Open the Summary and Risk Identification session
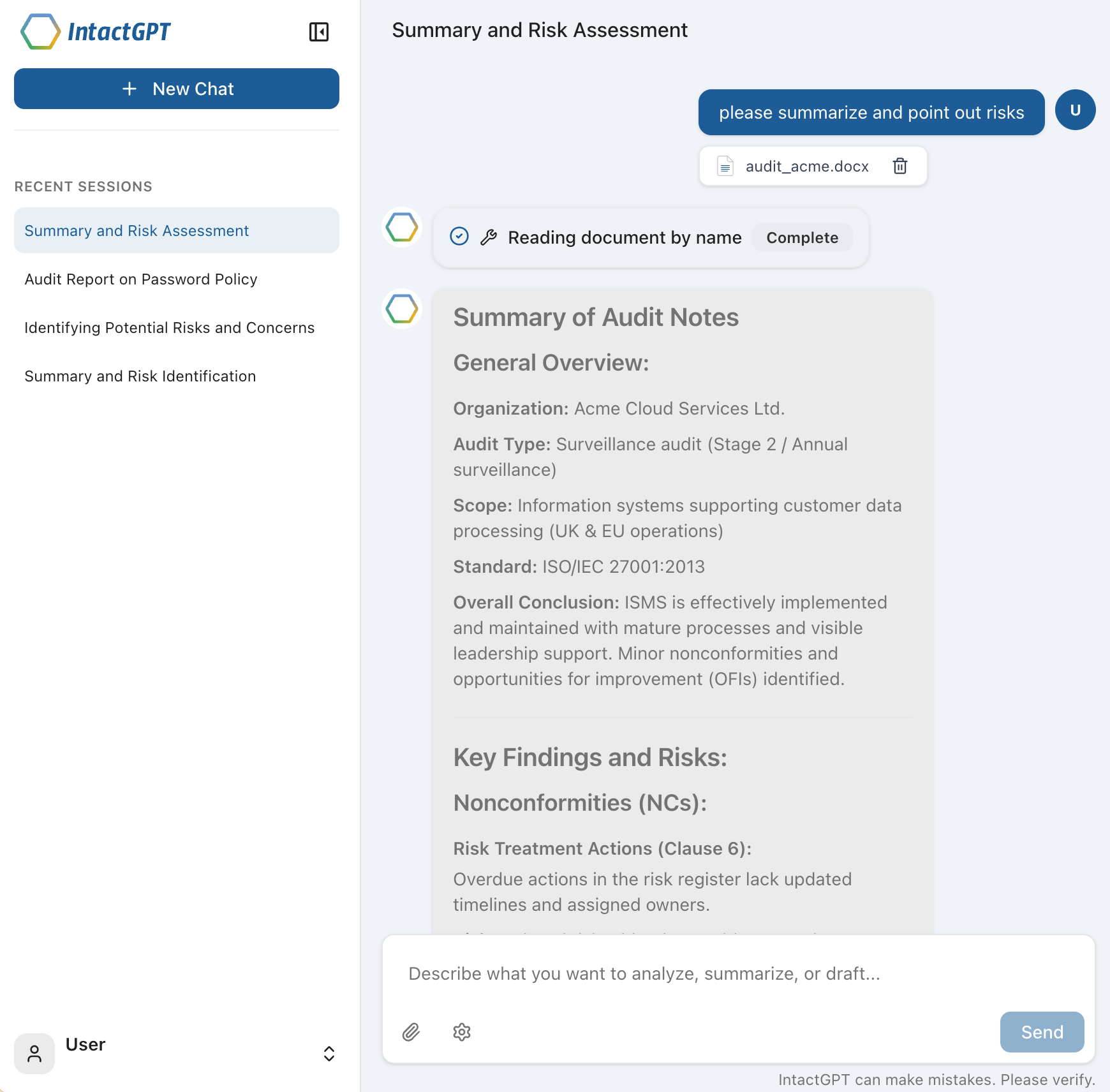Image resolution: width=1110 pixels, height=1092 pixels. pos(140,376)
